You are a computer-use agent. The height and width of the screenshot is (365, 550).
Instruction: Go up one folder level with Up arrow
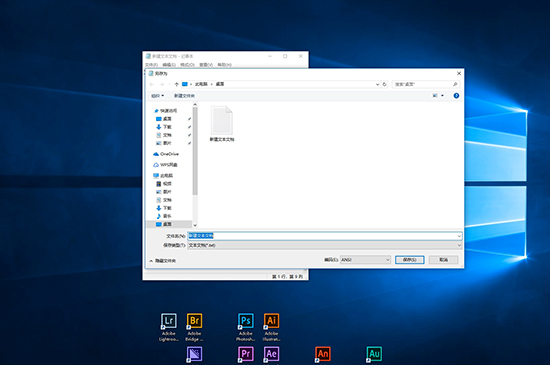pyautogui.click(x=176, y=84)
